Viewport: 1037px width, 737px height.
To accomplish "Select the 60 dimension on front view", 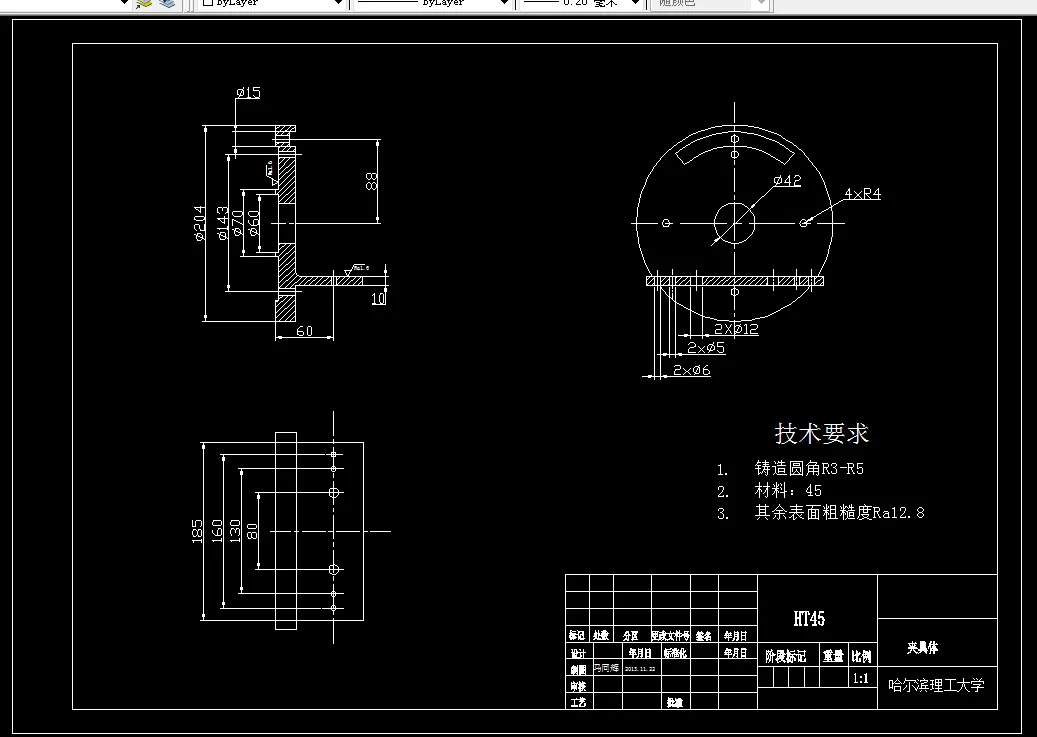I will [303, 330].
